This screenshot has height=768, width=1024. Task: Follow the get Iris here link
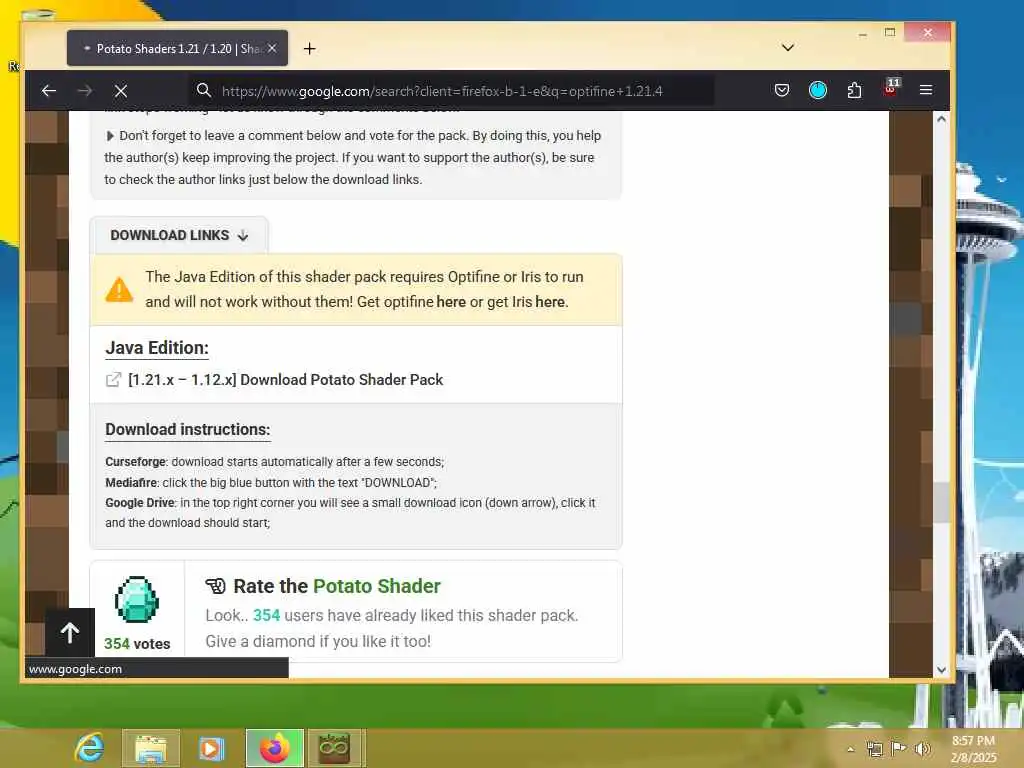click(x=550, y=302)
